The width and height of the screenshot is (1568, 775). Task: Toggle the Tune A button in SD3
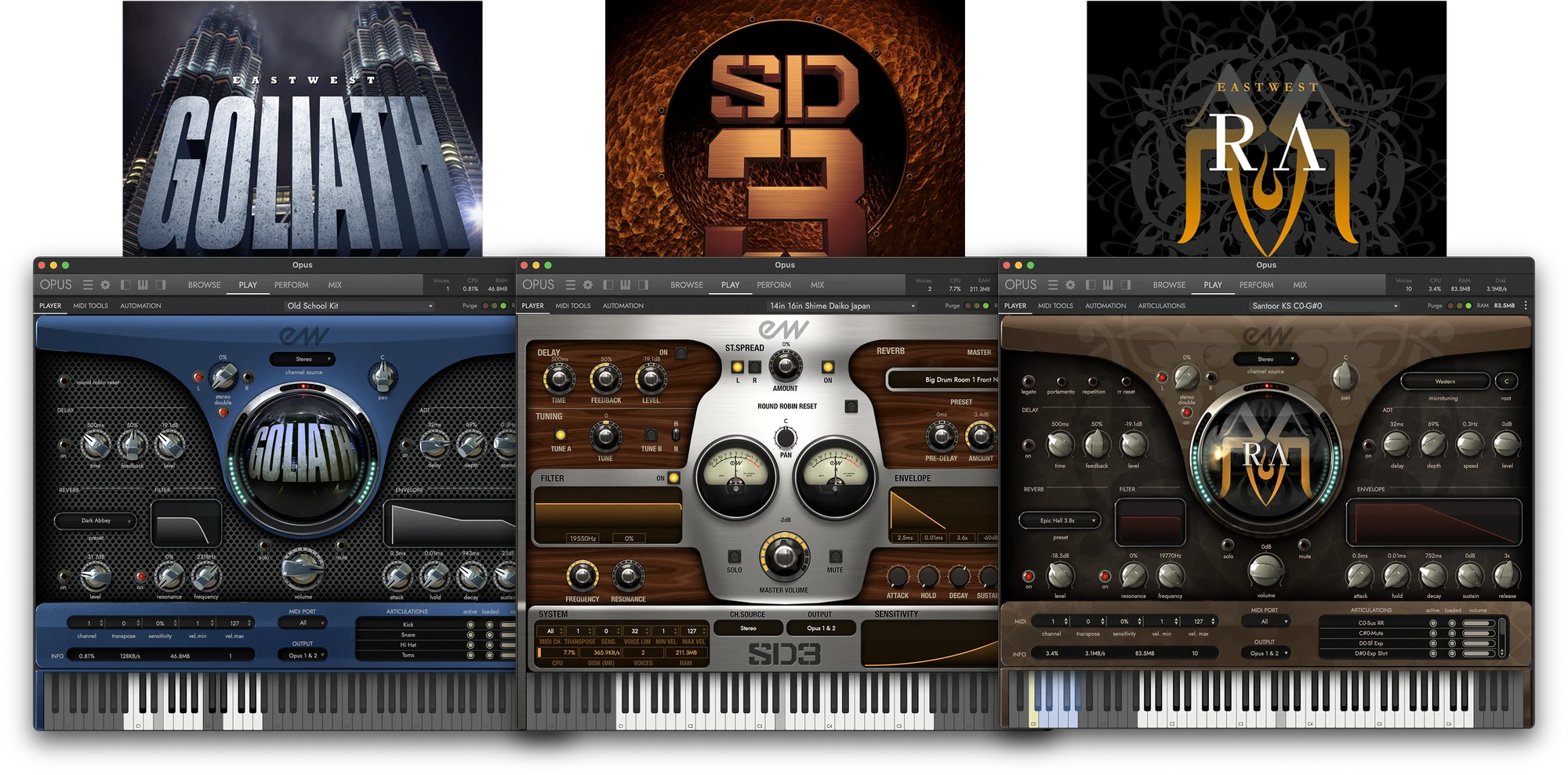(561, 435)
